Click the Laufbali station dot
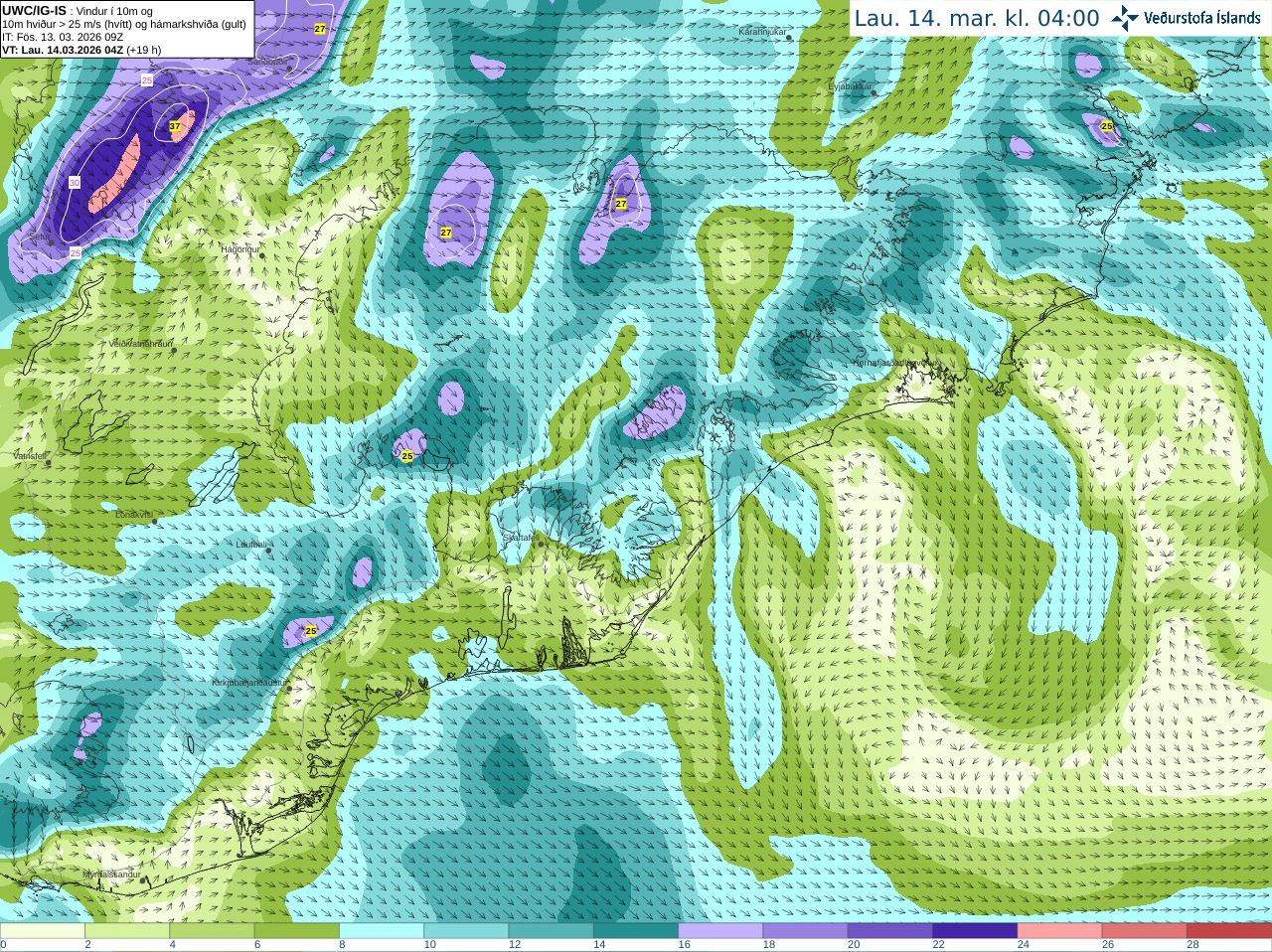Image resolution: width=1272 pixels, height=952 pixels. pos(268,551)
